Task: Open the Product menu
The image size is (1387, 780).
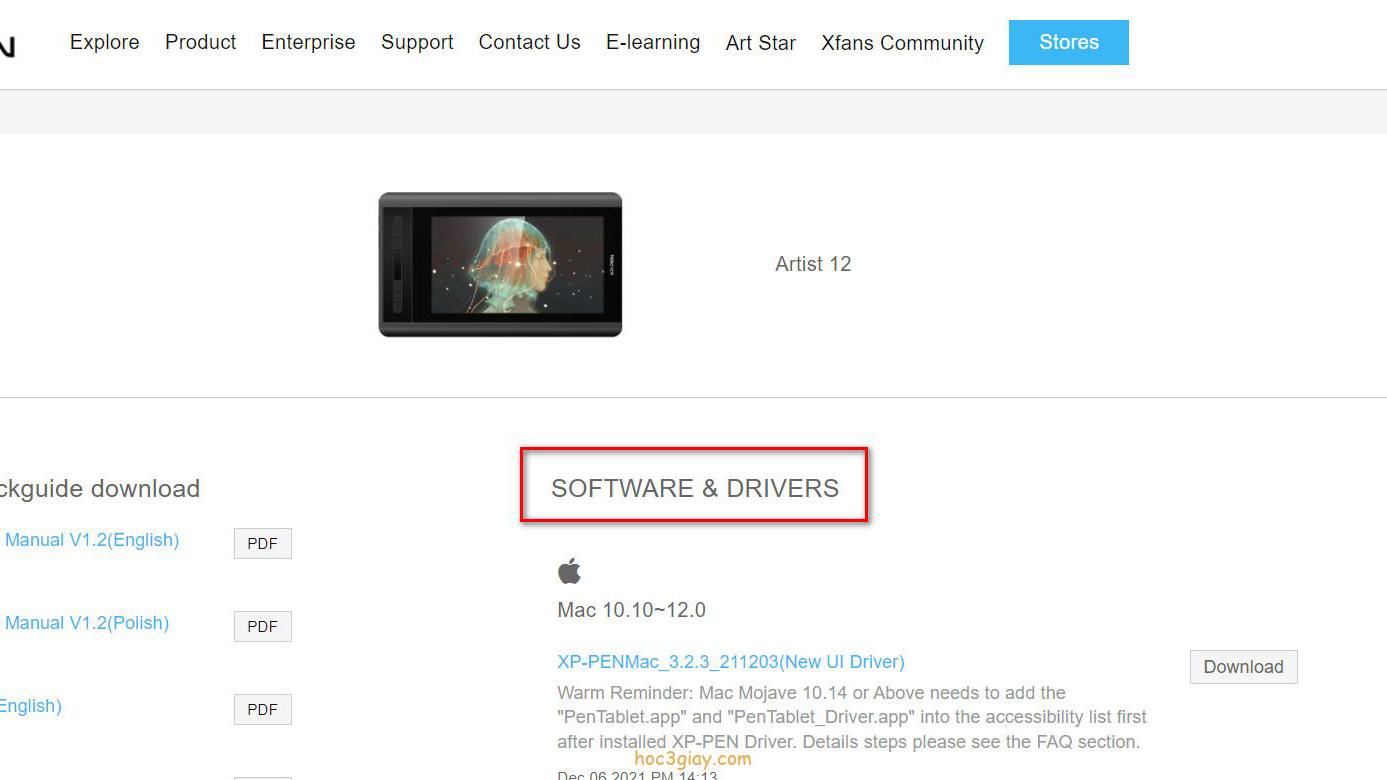Action: (200, 42)
